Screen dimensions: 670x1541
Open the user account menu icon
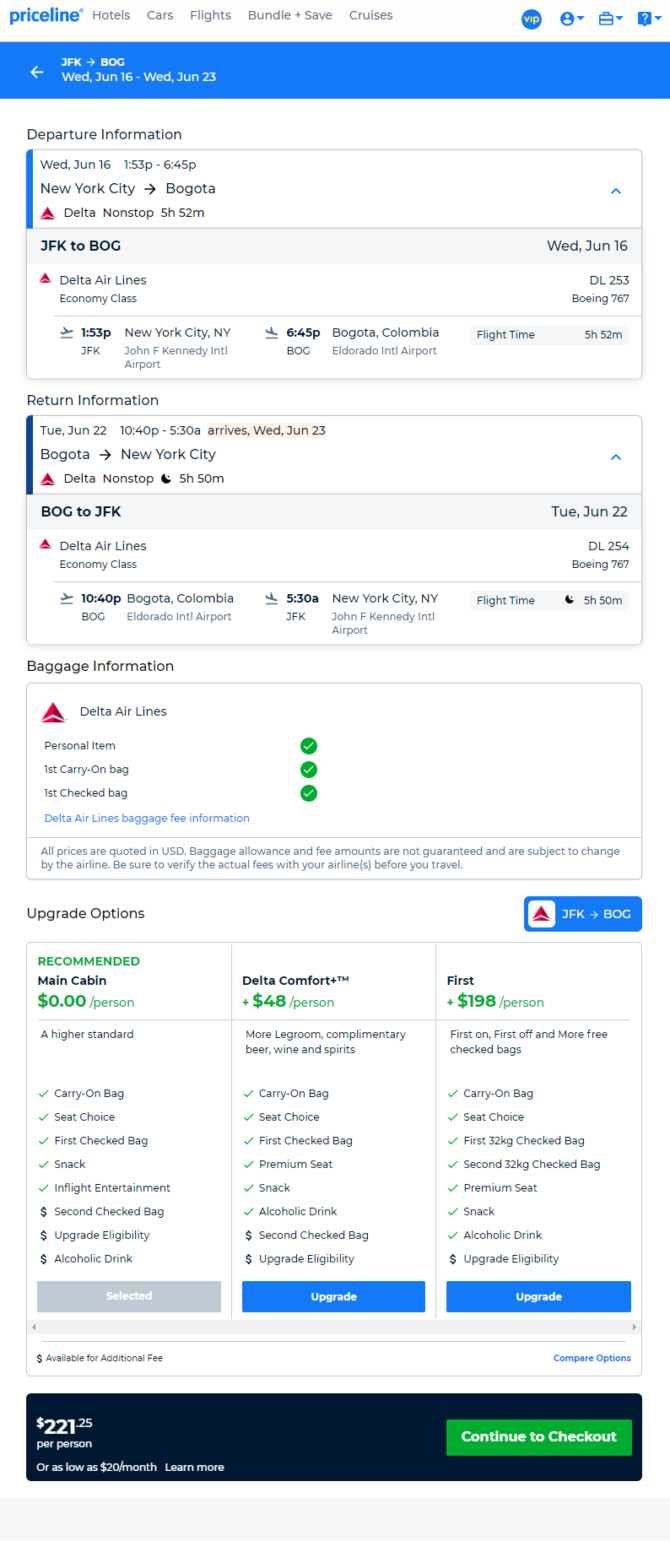click(x=572, y=19)
